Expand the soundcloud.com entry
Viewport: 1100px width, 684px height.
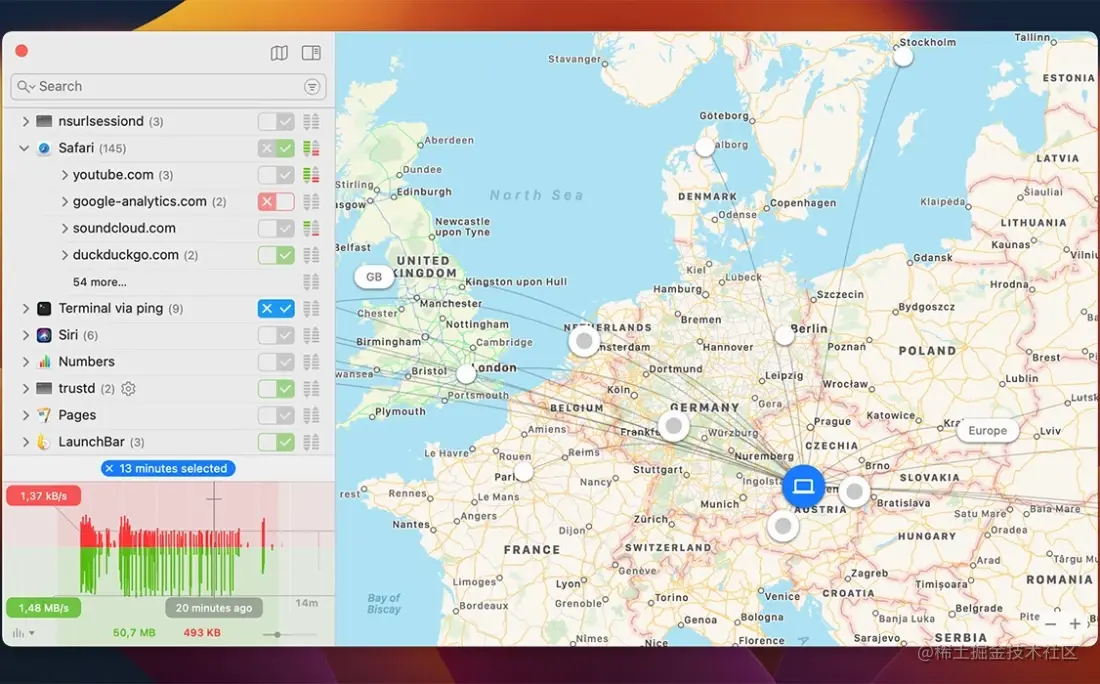pyautogui.click(x=64, y=228)
